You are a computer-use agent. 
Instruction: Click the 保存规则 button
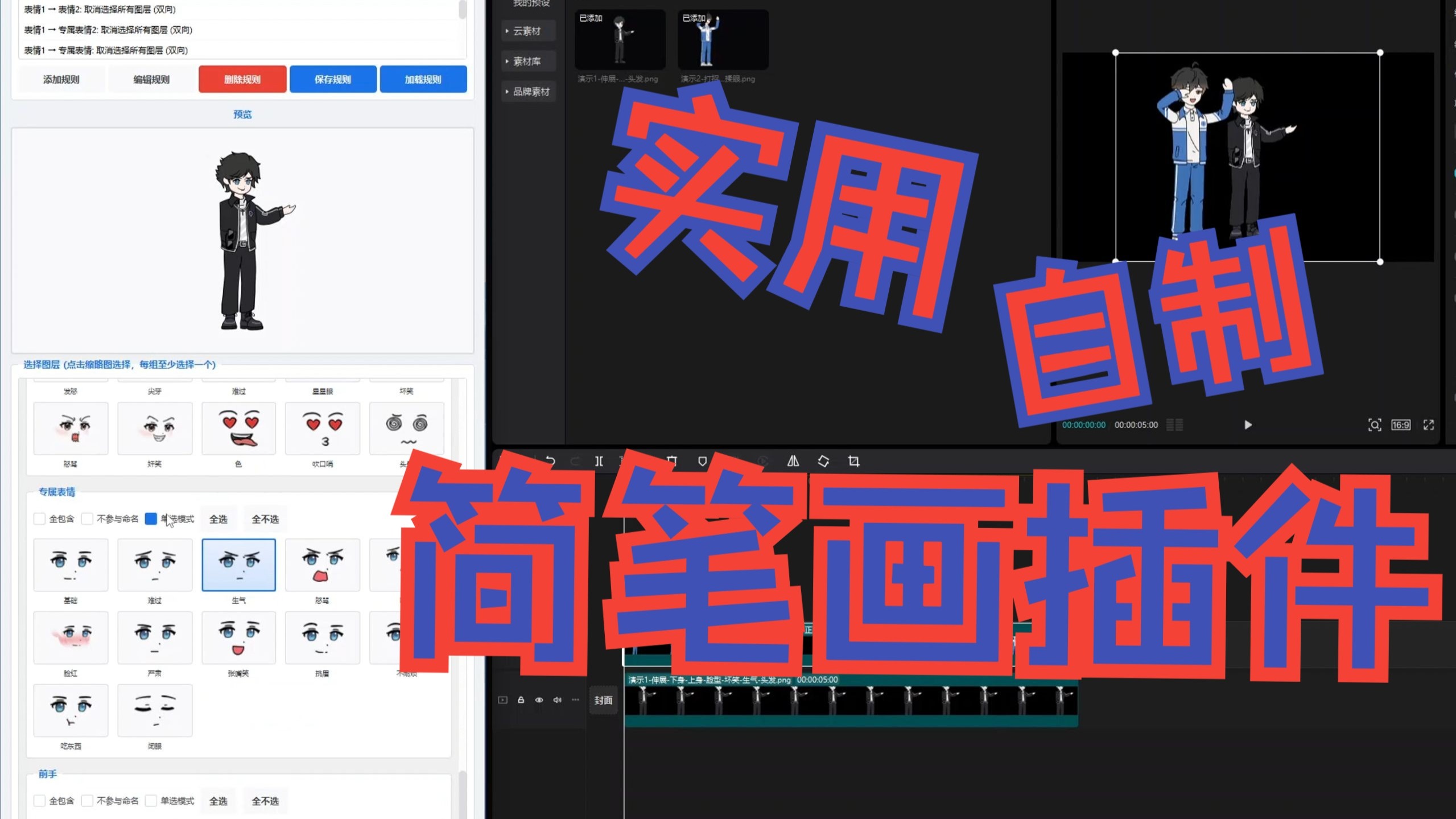(332, 79)
